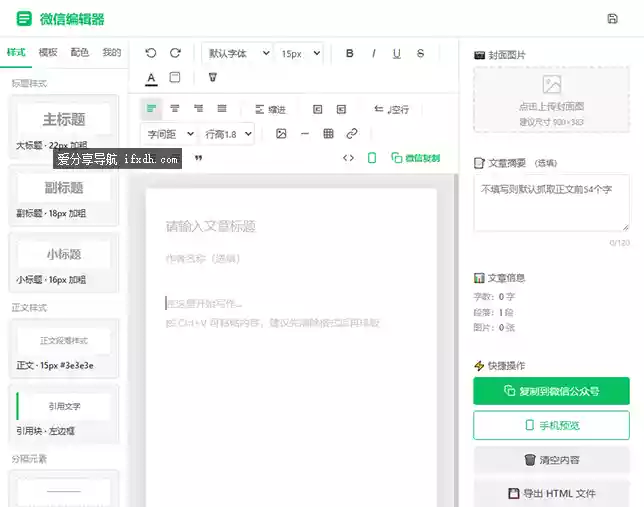Open the 行高1.8 line height dropdown
644x507 pixels.
click(x=228, y=134)
